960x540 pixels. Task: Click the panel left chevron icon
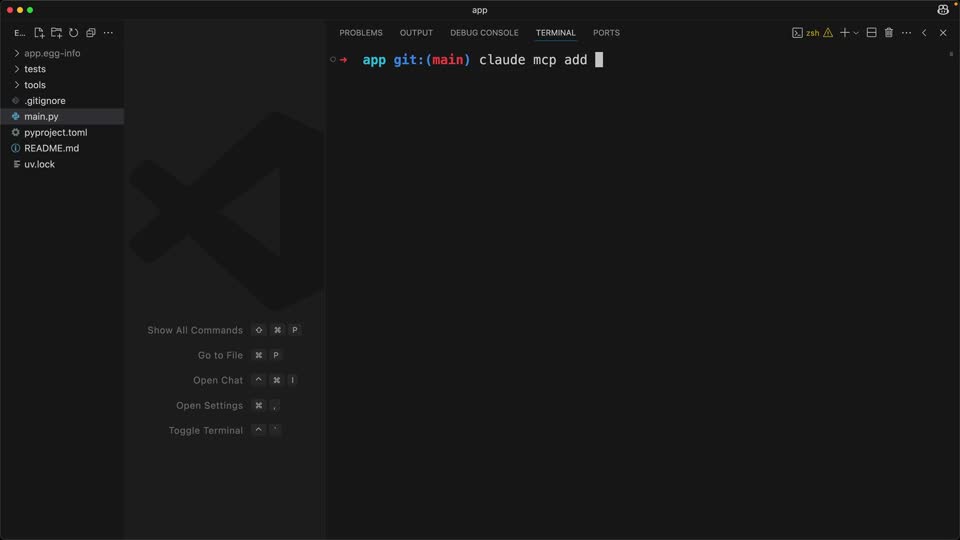tap(924, 33)
